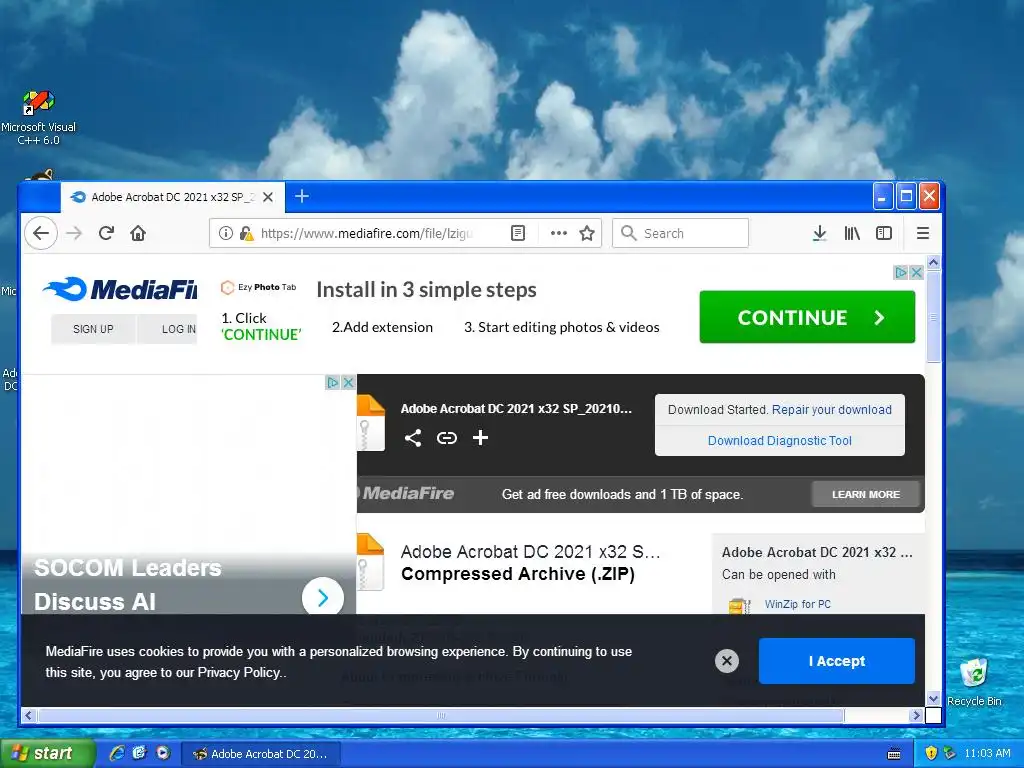Open AdChoices icon on top banner ad
The height and width of the screenshot is (768, 1024).
tap(901, 272)
